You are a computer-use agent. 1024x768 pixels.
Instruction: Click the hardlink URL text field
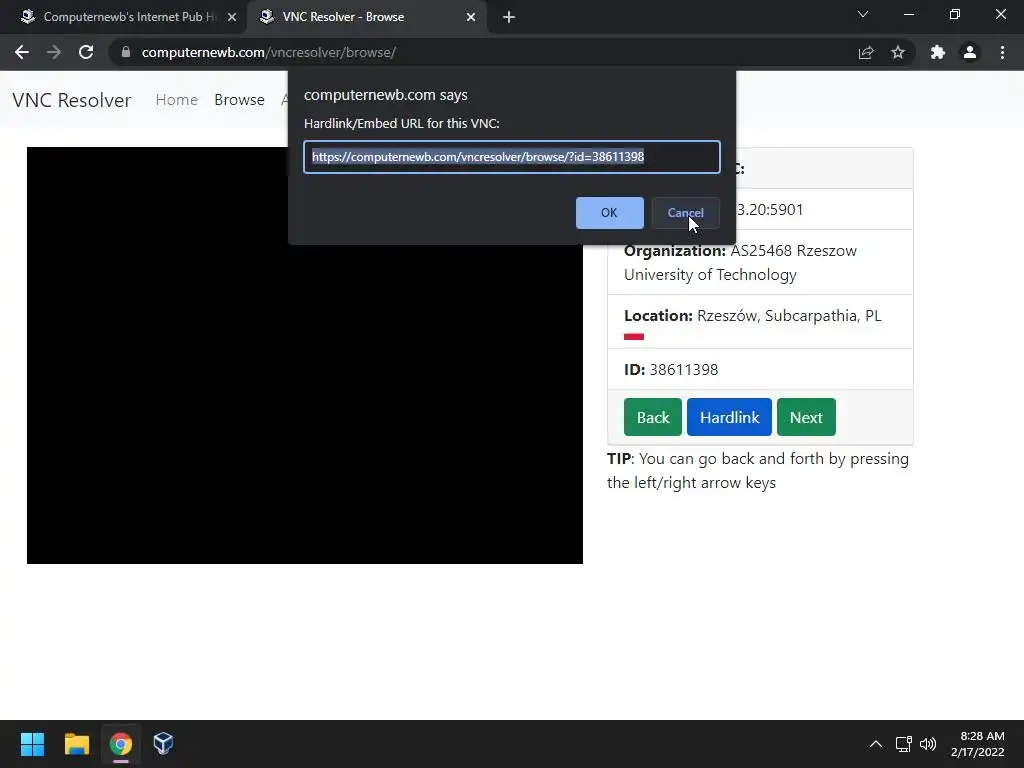(x=512, y=157)
